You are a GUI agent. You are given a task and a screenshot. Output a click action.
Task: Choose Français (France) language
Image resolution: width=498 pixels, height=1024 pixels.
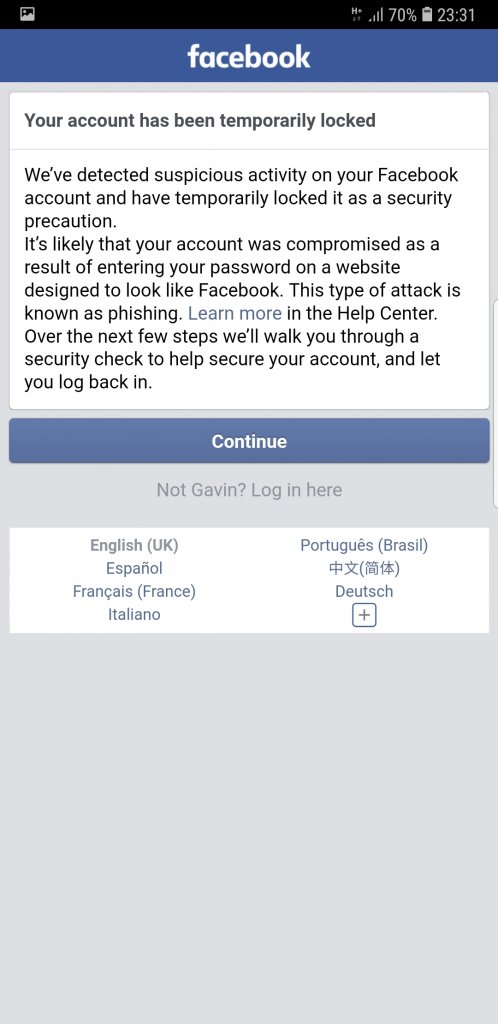(134, 591)
